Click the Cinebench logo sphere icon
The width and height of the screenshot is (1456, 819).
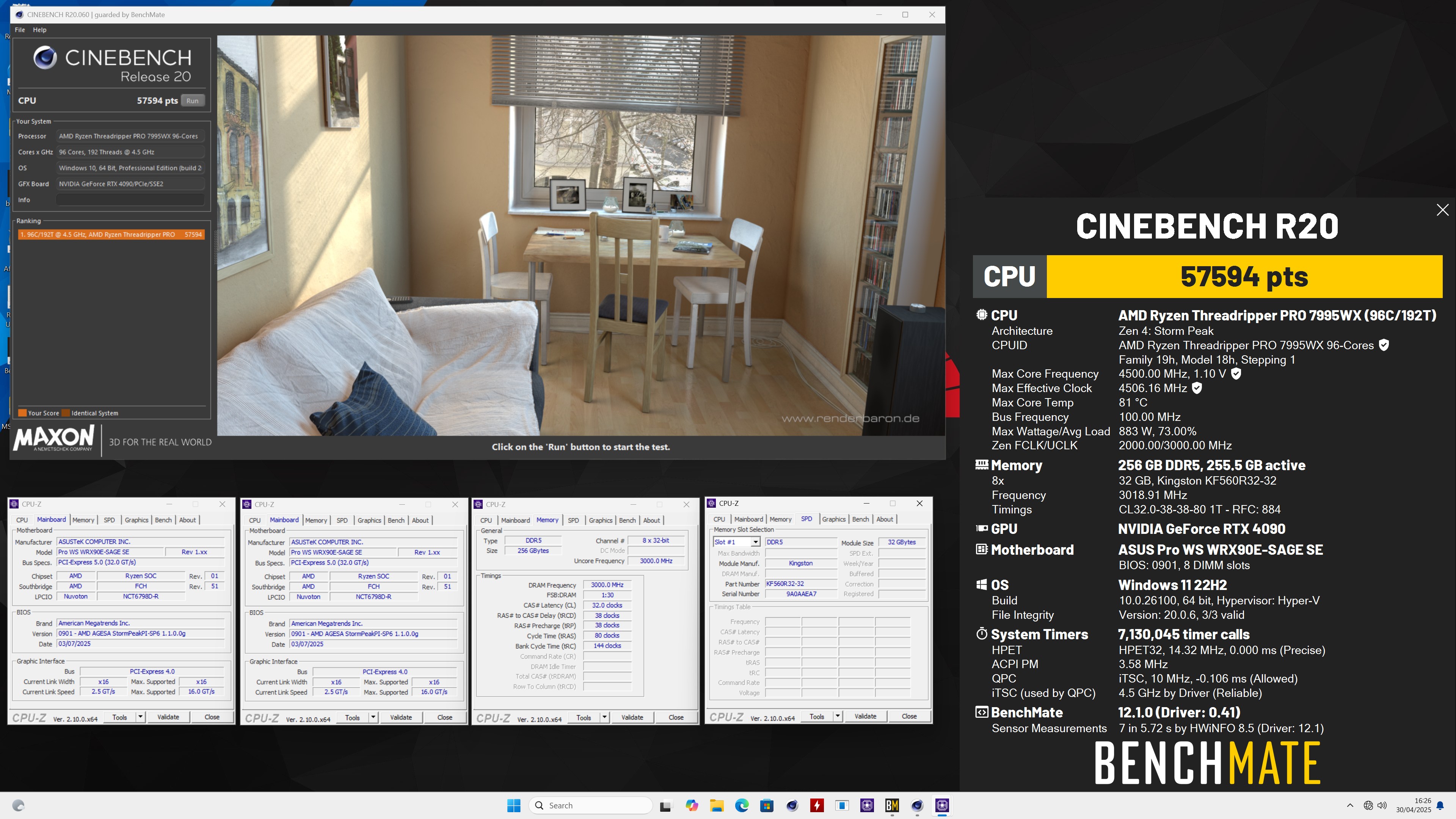click(45, 58)
